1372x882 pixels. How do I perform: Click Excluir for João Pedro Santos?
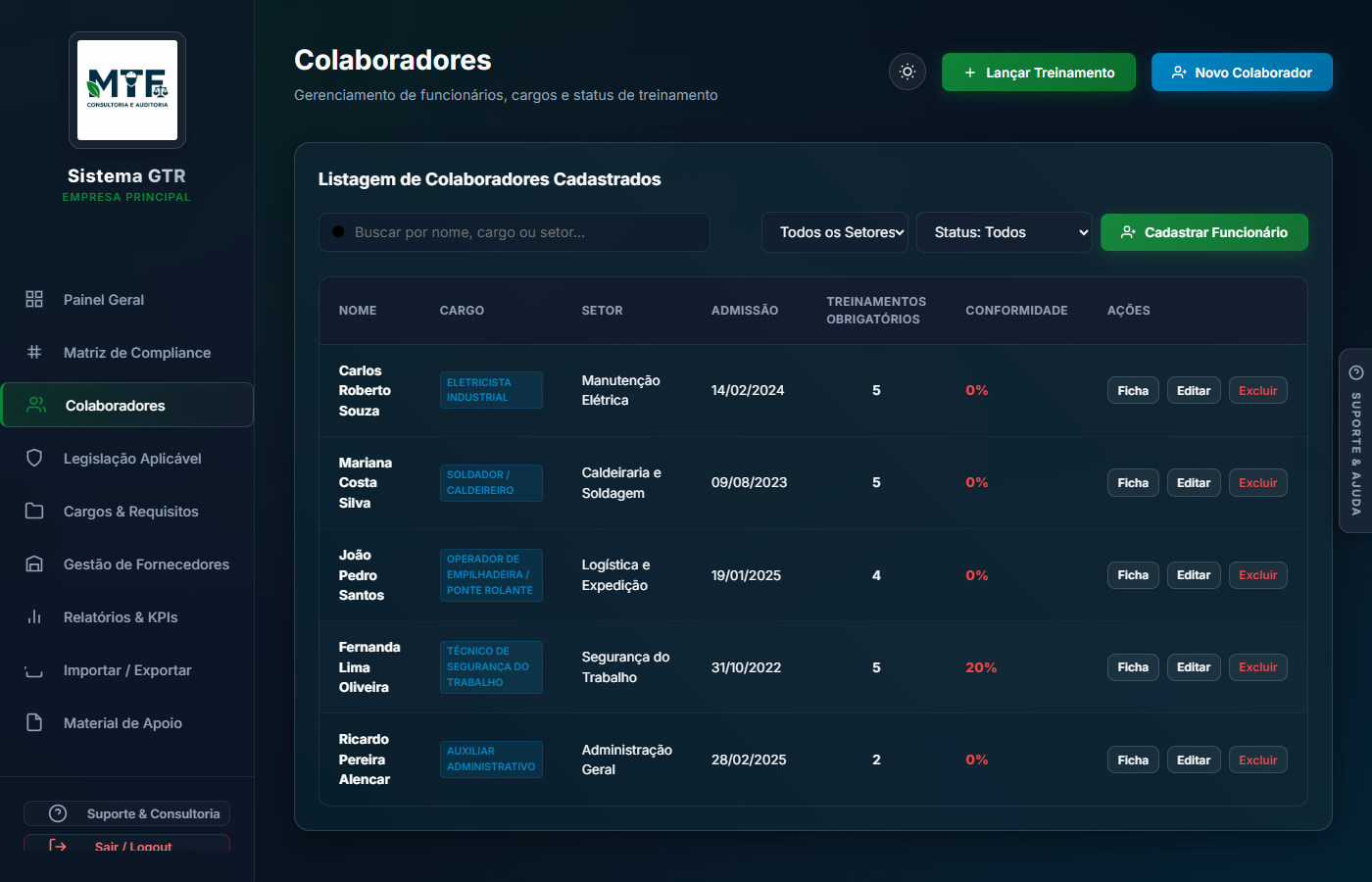pyautogui.click(x=1258, y=575)
